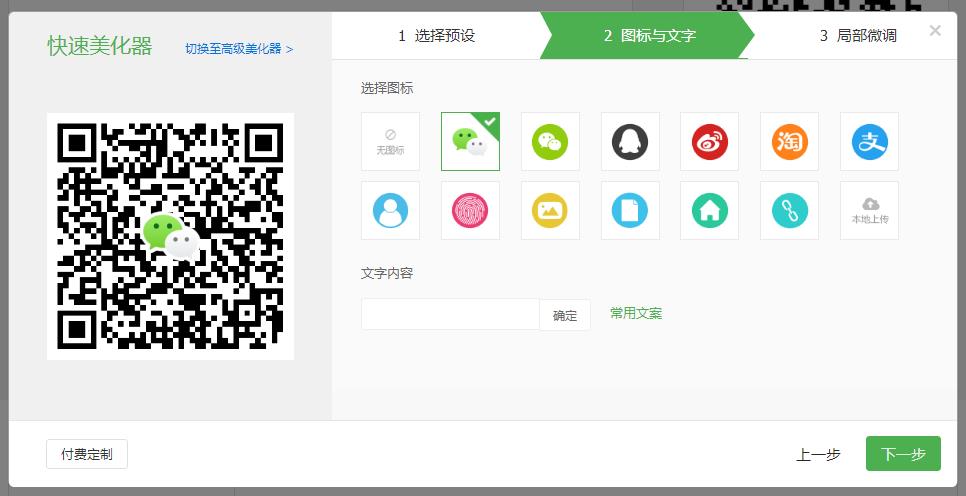Select the WeChat chat bubbles icon with checkmark
966x496 pixels.
pyautogui.click(x=470, y=142)
